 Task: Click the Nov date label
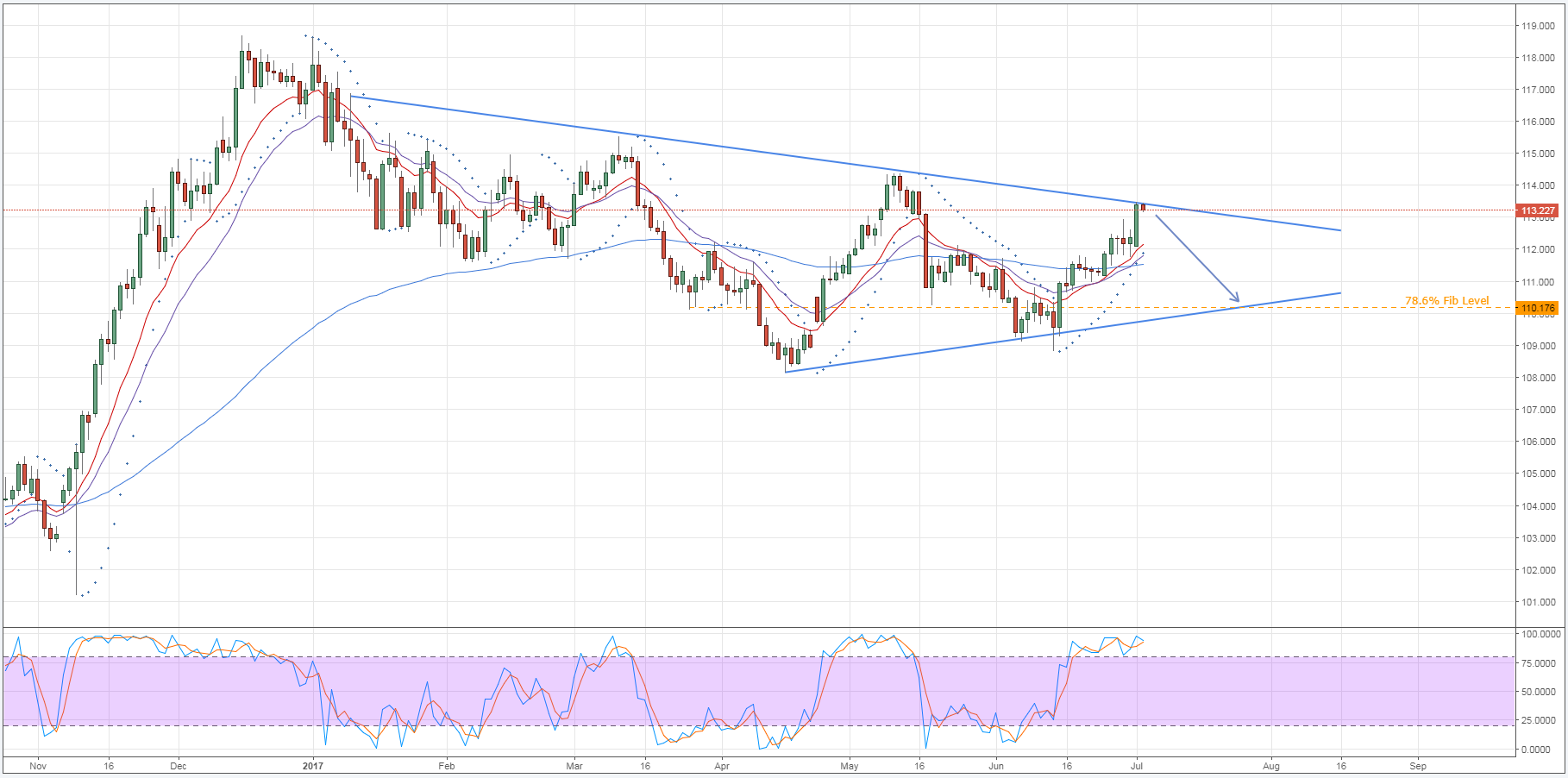pyautogui.click(x=37, y=765)
